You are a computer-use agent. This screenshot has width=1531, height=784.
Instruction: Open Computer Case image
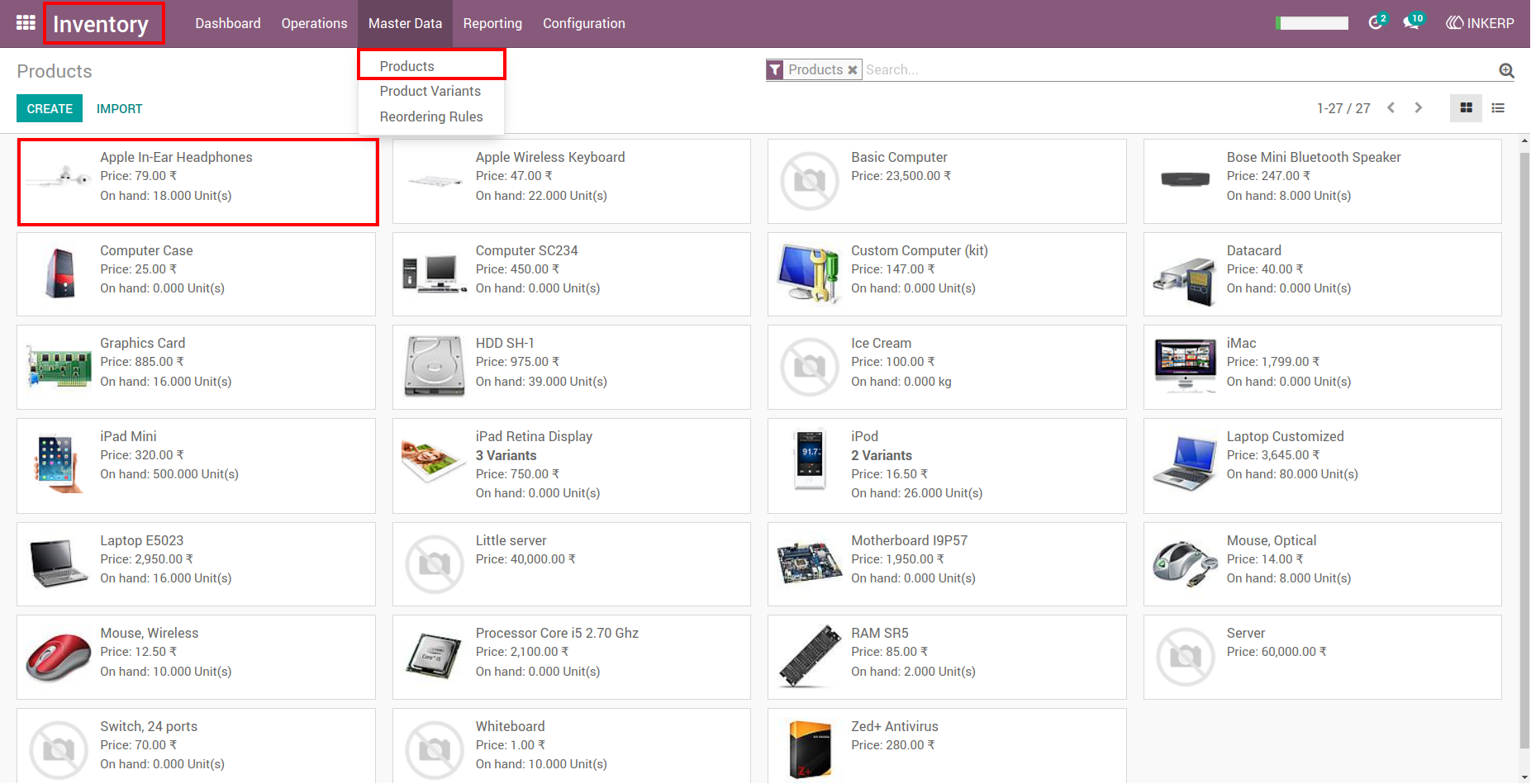[x=59, y=273]
